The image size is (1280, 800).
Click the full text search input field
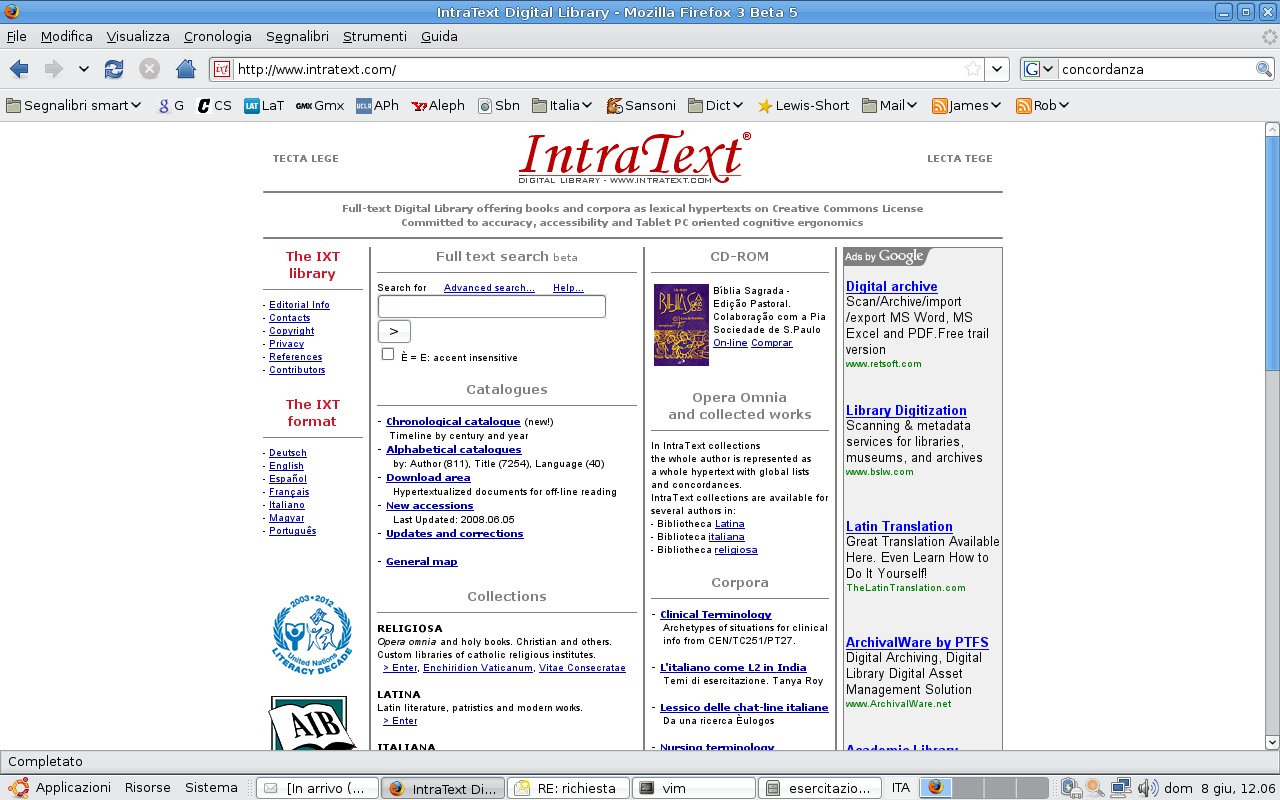(492, 306)
